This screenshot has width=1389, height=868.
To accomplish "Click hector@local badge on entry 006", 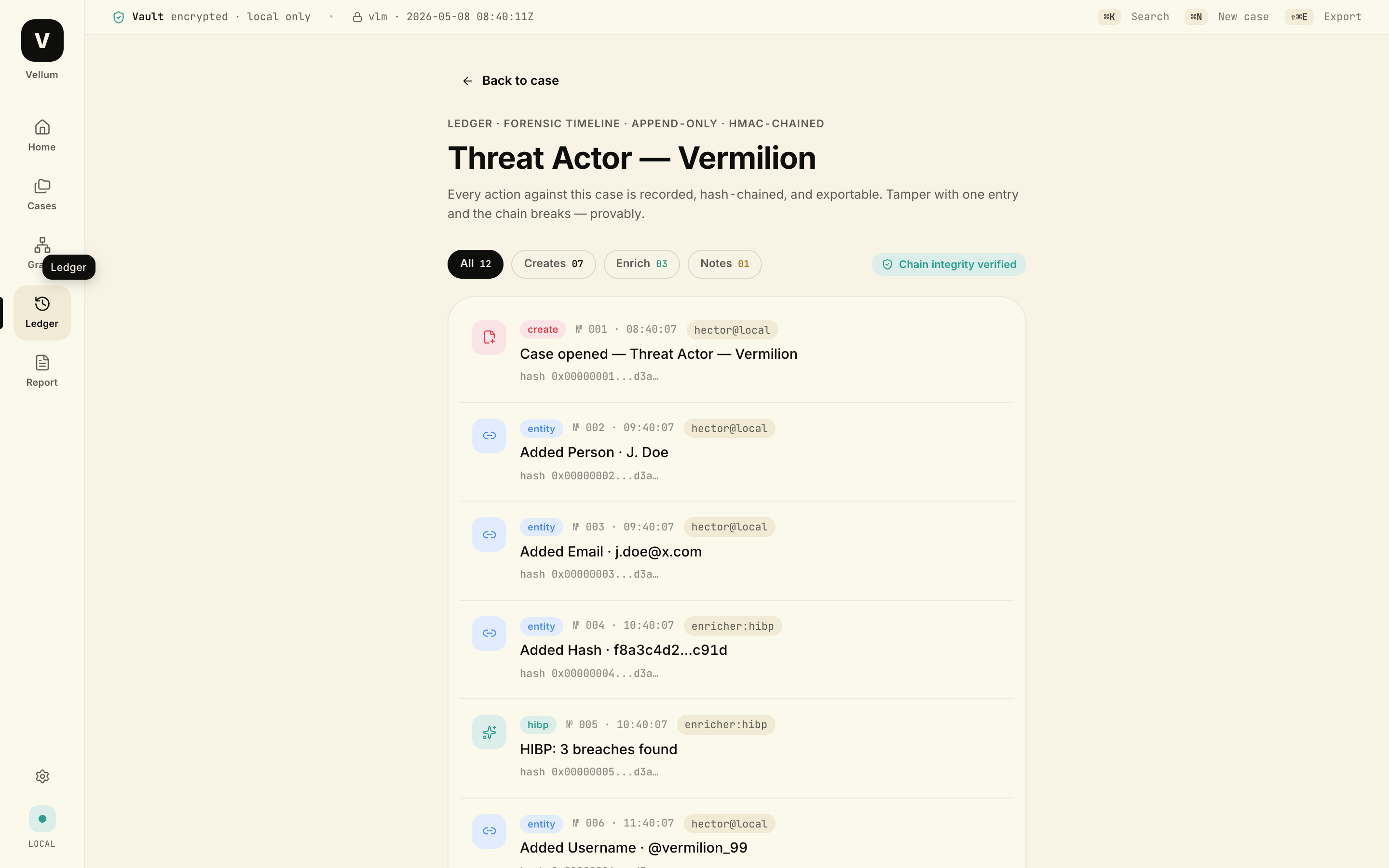I will click(x=729, y=824).
